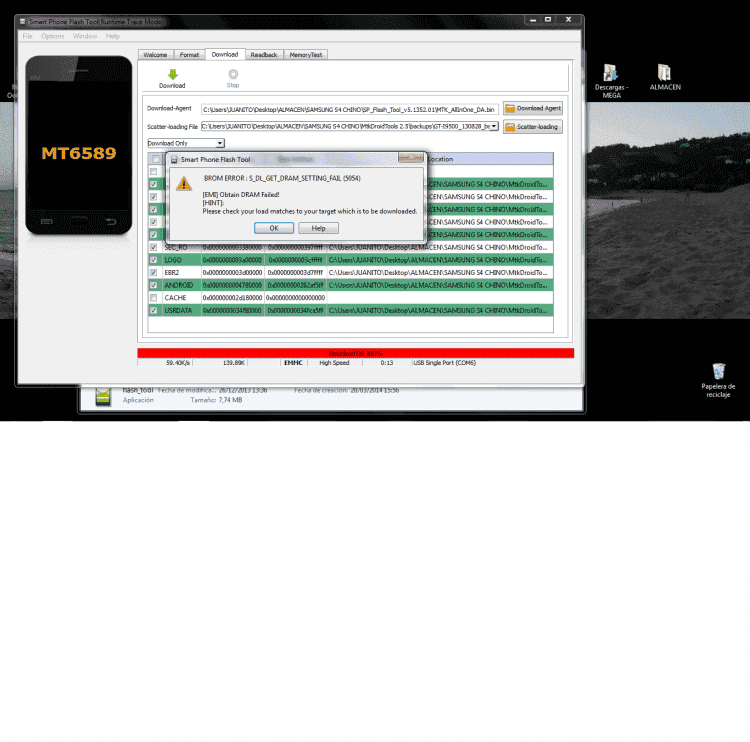Switch to the Readback tab

point(264,55)
